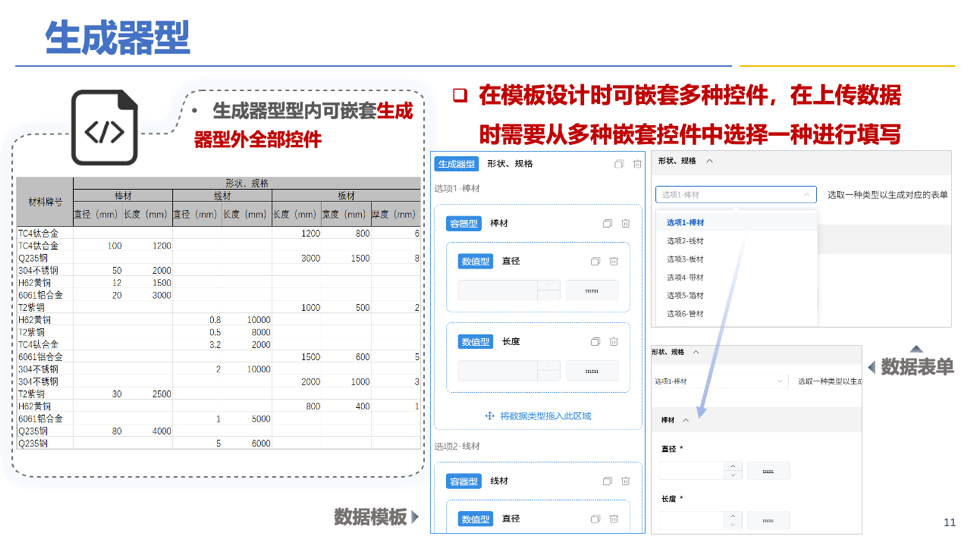
Task: Increase the 直径 value with up stepper
Action: [733, 466]
